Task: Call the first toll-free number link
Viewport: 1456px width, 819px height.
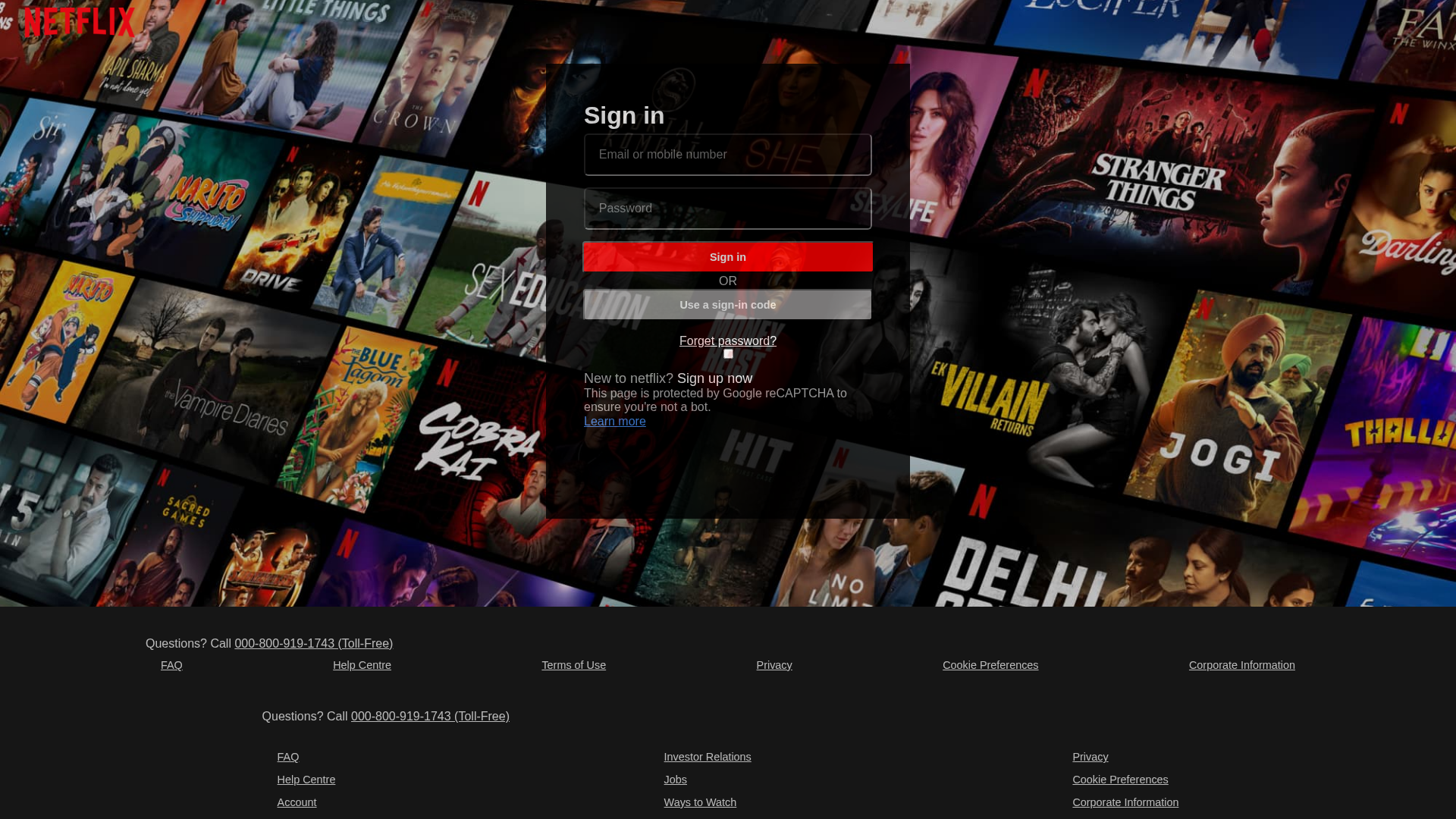Action: (313, 644)
